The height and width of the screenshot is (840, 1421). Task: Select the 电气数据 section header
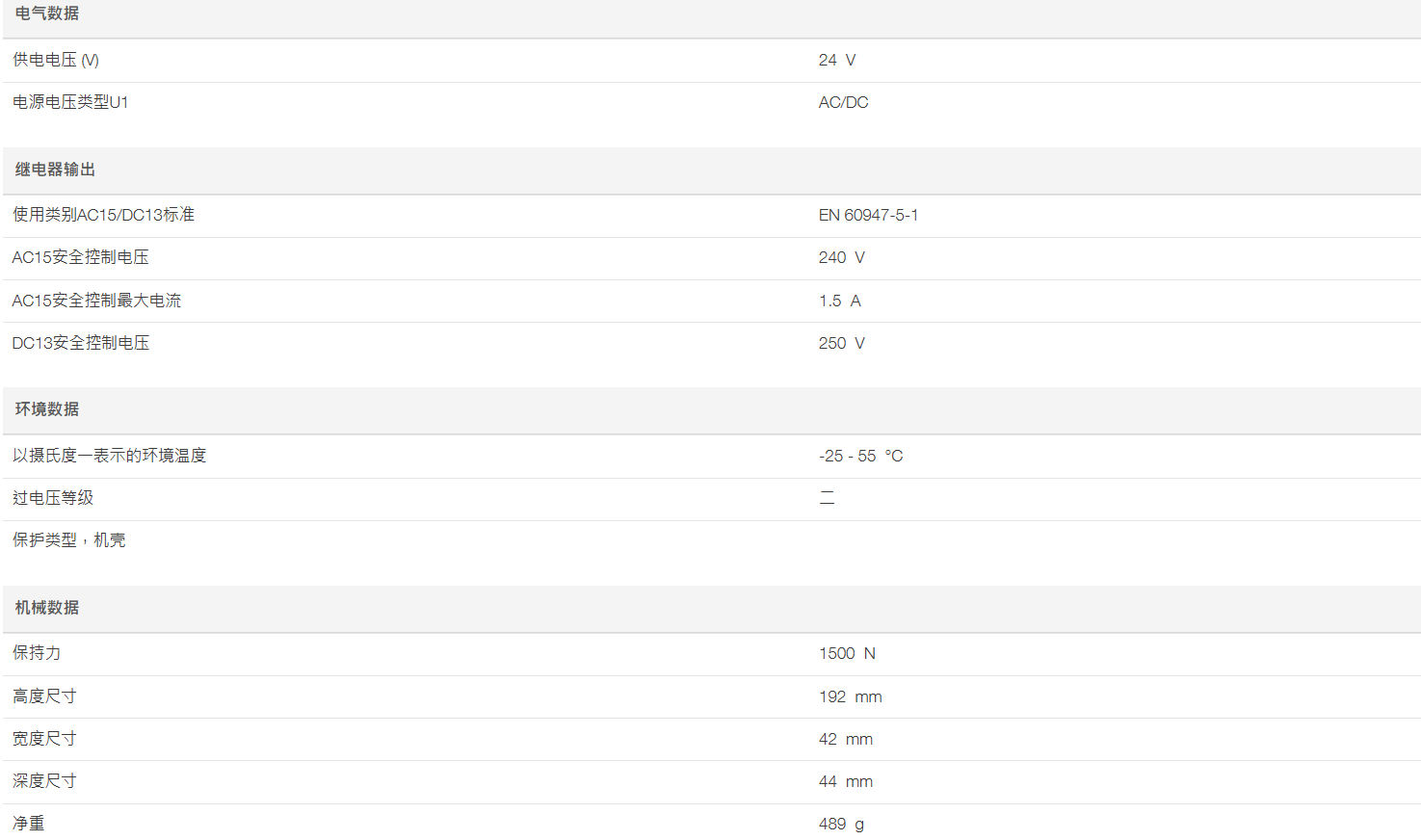47,13
